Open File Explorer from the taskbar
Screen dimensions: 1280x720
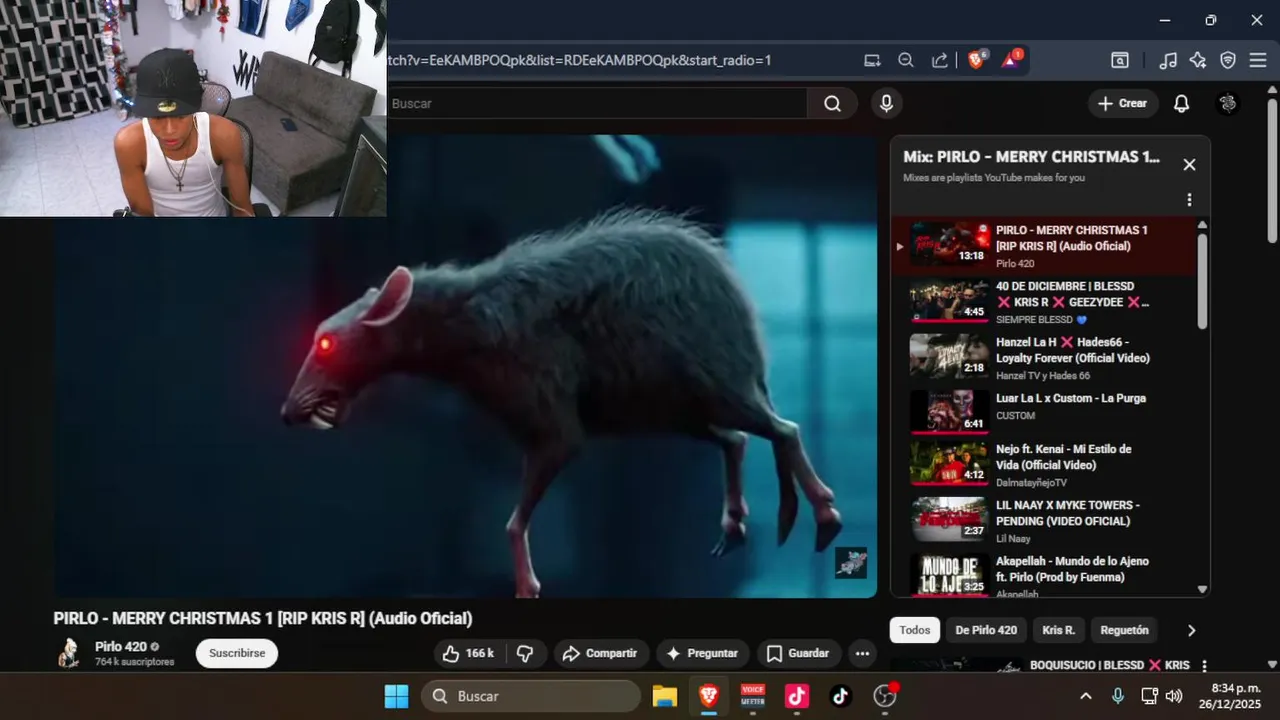[x=664, y=696]
